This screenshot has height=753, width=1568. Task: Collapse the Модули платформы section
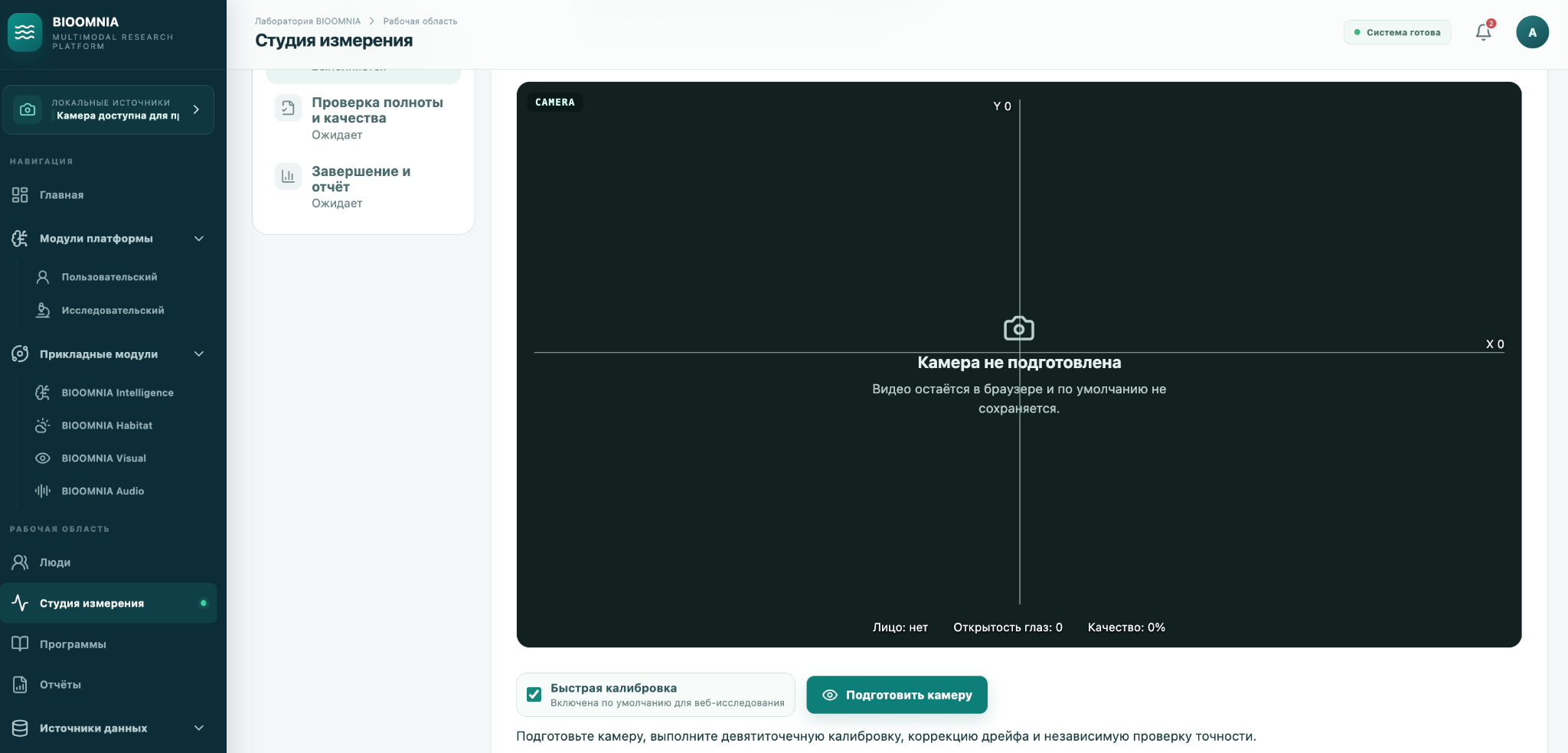[199, 239]
